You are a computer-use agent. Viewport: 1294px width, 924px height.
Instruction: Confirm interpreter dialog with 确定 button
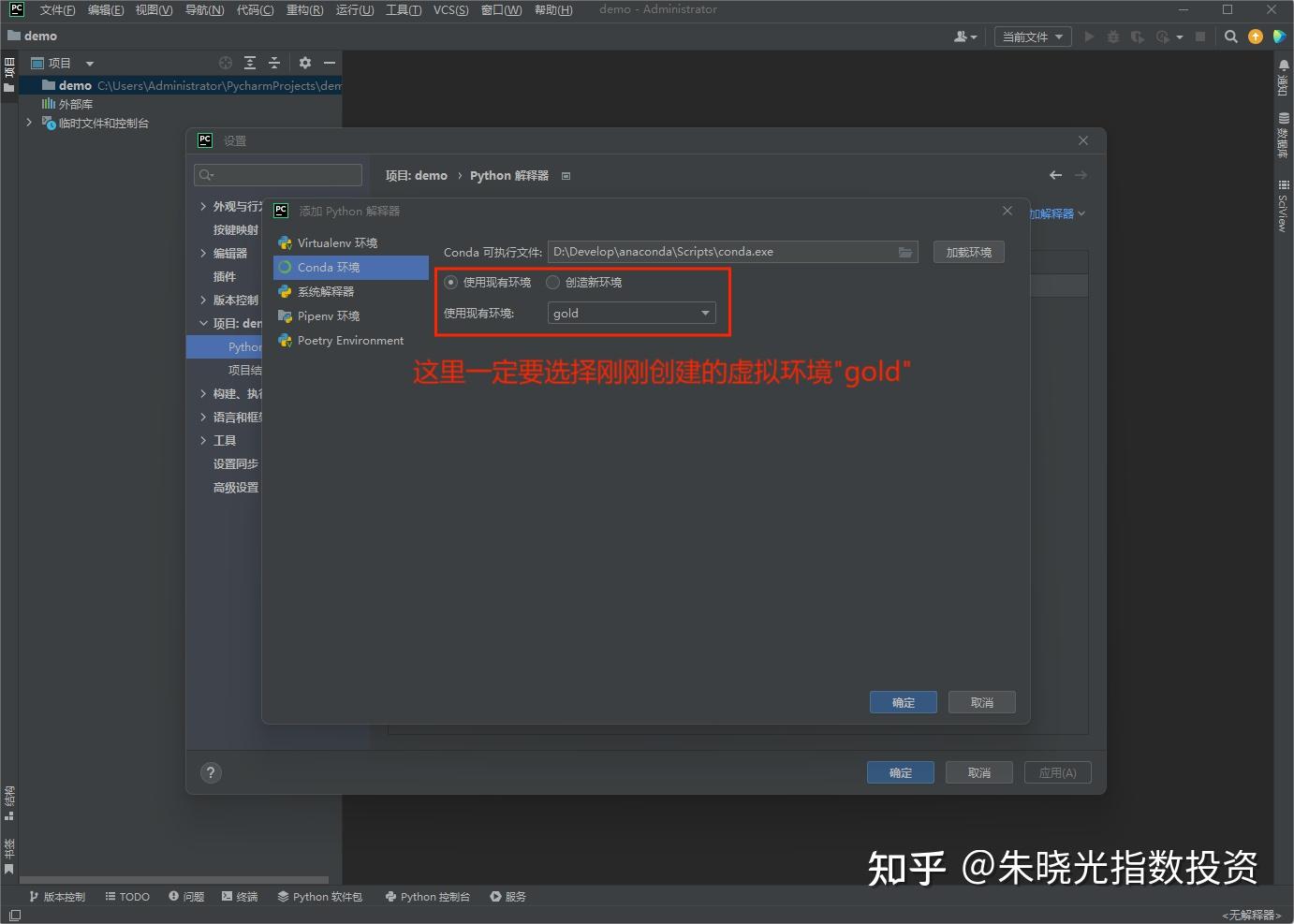click(902, 702)
